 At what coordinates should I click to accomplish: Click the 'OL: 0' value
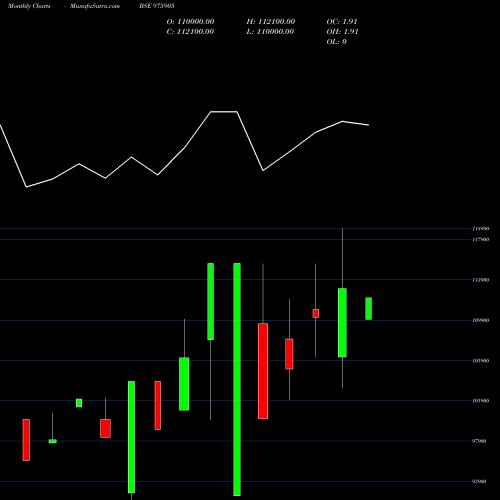[337, 42]
